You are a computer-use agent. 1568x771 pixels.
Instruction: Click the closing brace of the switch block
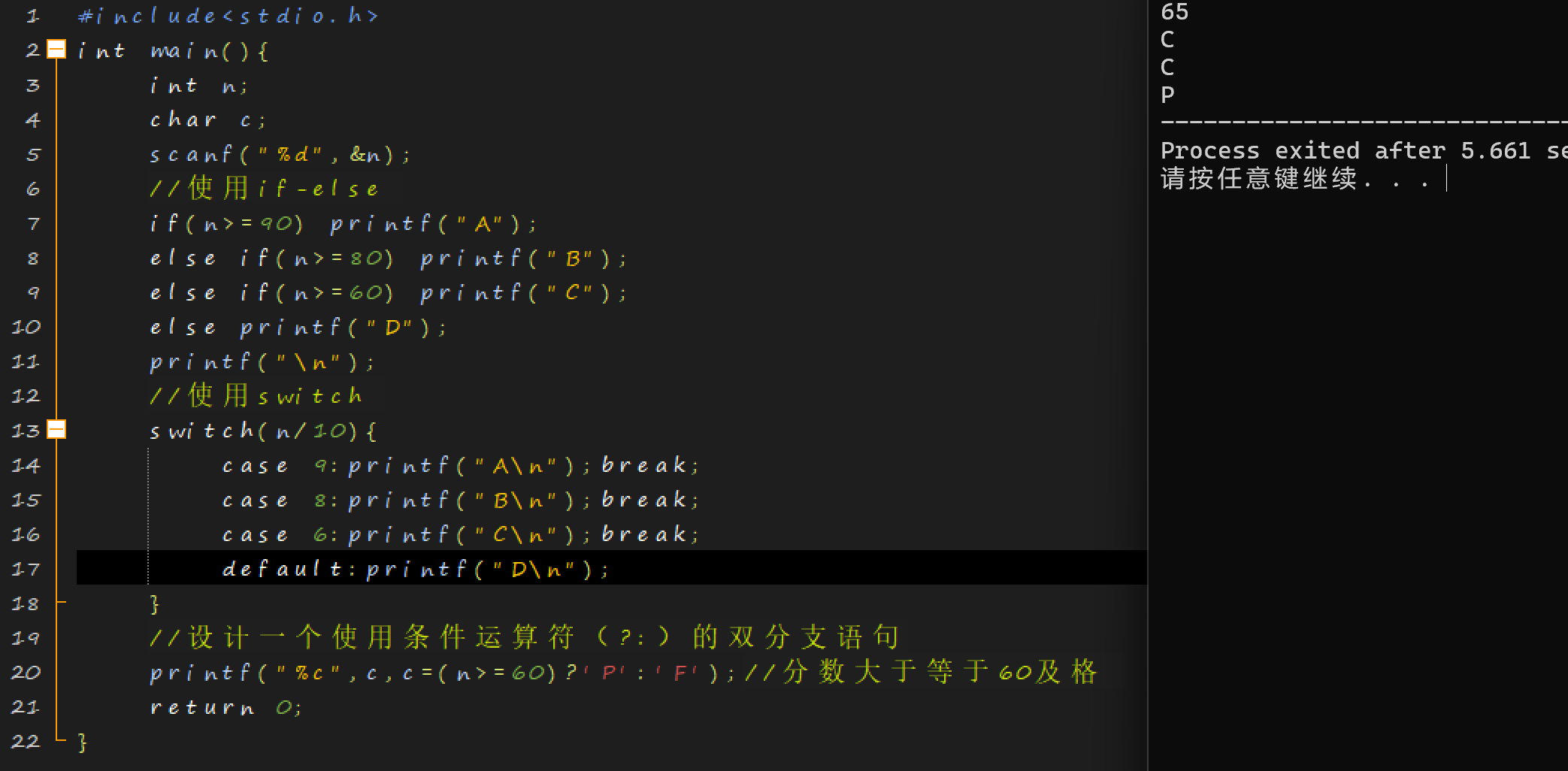click(155, 604)
